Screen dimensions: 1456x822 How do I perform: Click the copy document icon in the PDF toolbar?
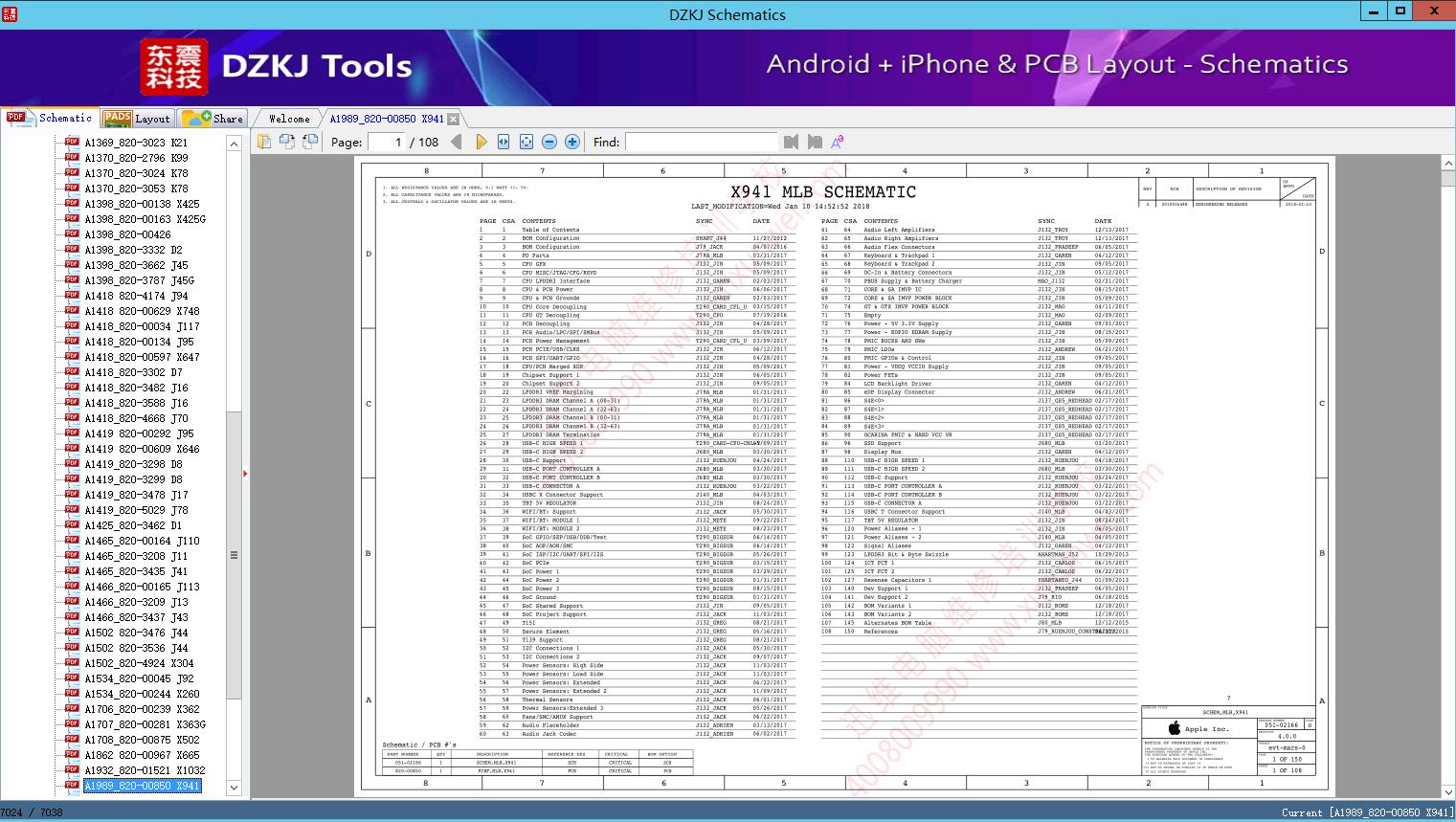pos(264,142)
